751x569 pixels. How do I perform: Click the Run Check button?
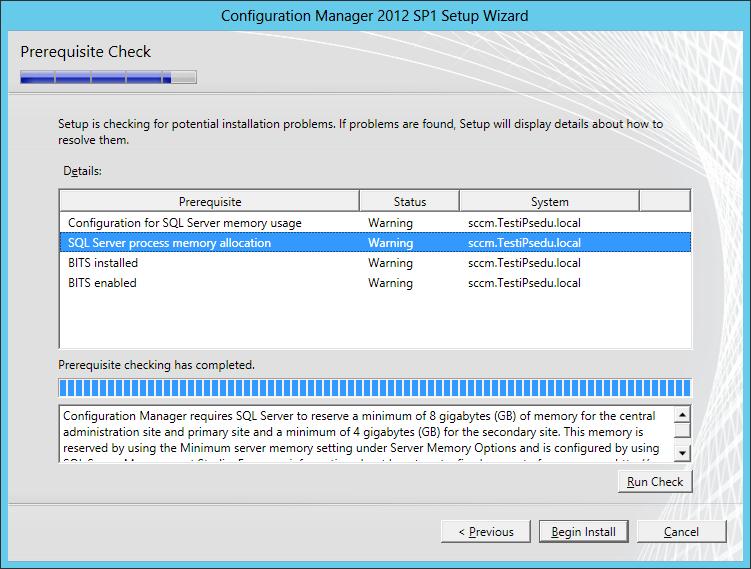(655, 481)
